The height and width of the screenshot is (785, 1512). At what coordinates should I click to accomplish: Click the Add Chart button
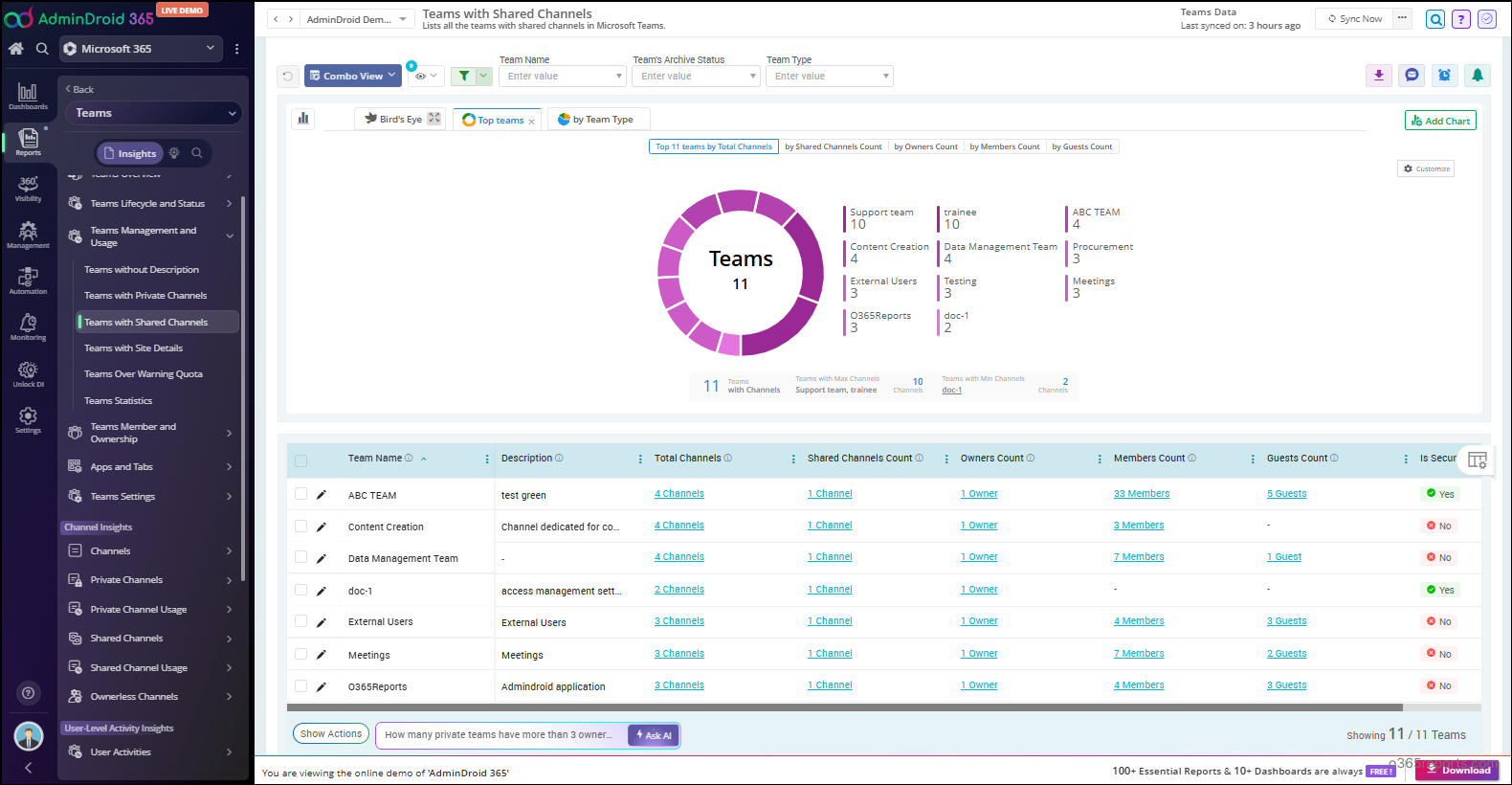[x=1440, y=121]
